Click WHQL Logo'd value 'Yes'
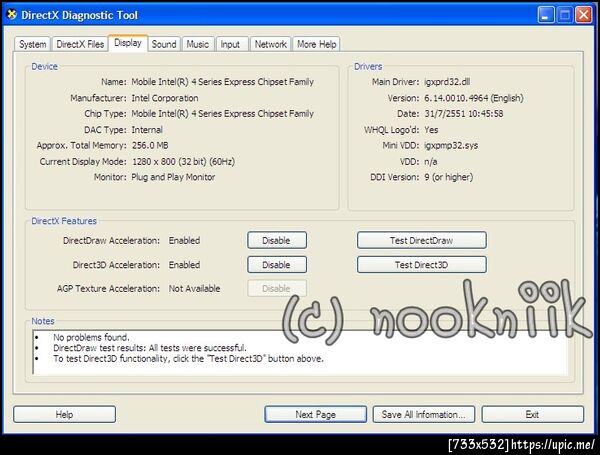Viewport: 600px width, 455px height. (431, 130)
